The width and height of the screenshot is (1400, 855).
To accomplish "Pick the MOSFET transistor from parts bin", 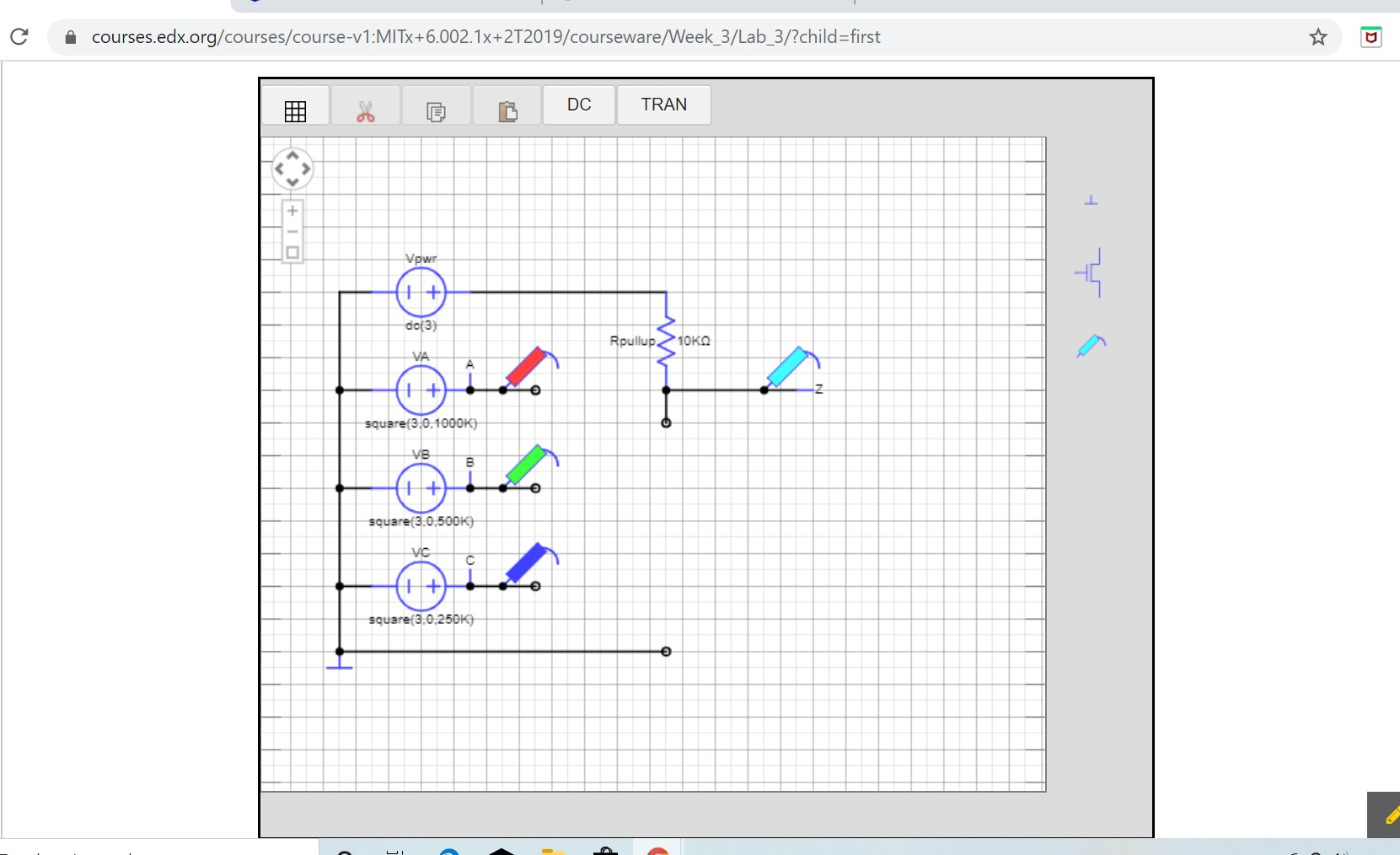I will (1089, 272).
